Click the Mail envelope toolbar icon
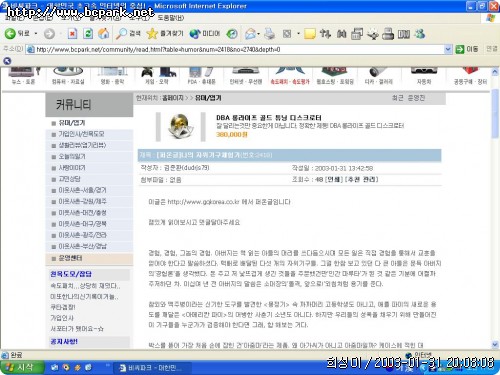The image size is (500, 375). point(250,34)
